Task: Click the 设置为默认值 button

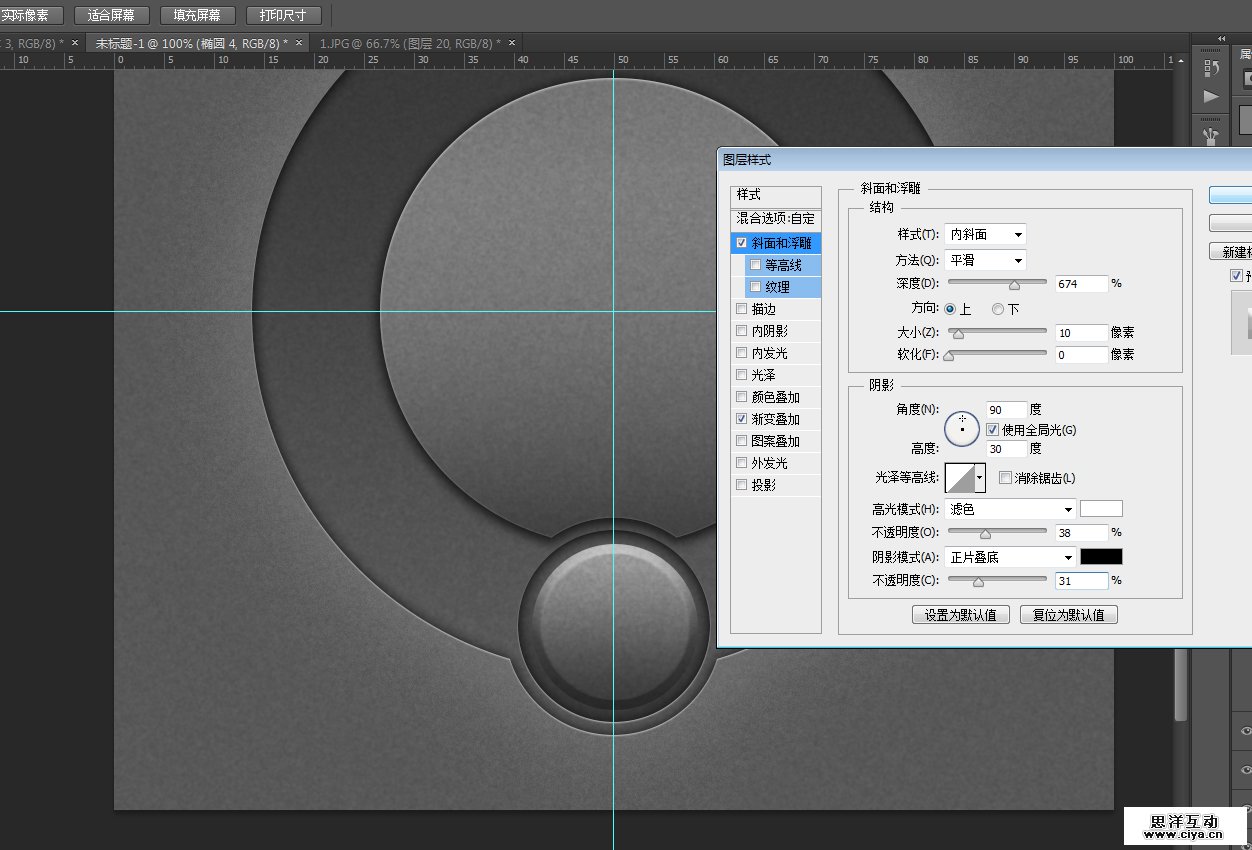Action: (x=961, y=615)
